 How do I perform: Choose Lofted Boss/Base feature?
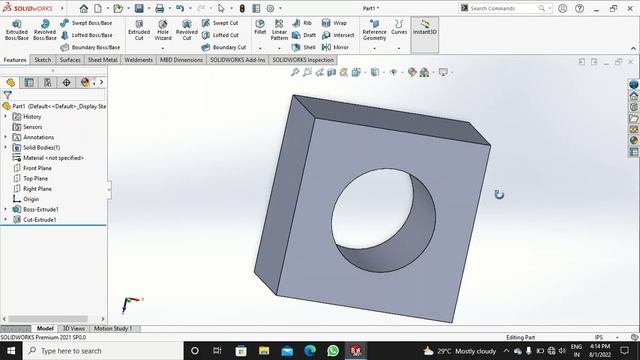click(x=86, y=36)
